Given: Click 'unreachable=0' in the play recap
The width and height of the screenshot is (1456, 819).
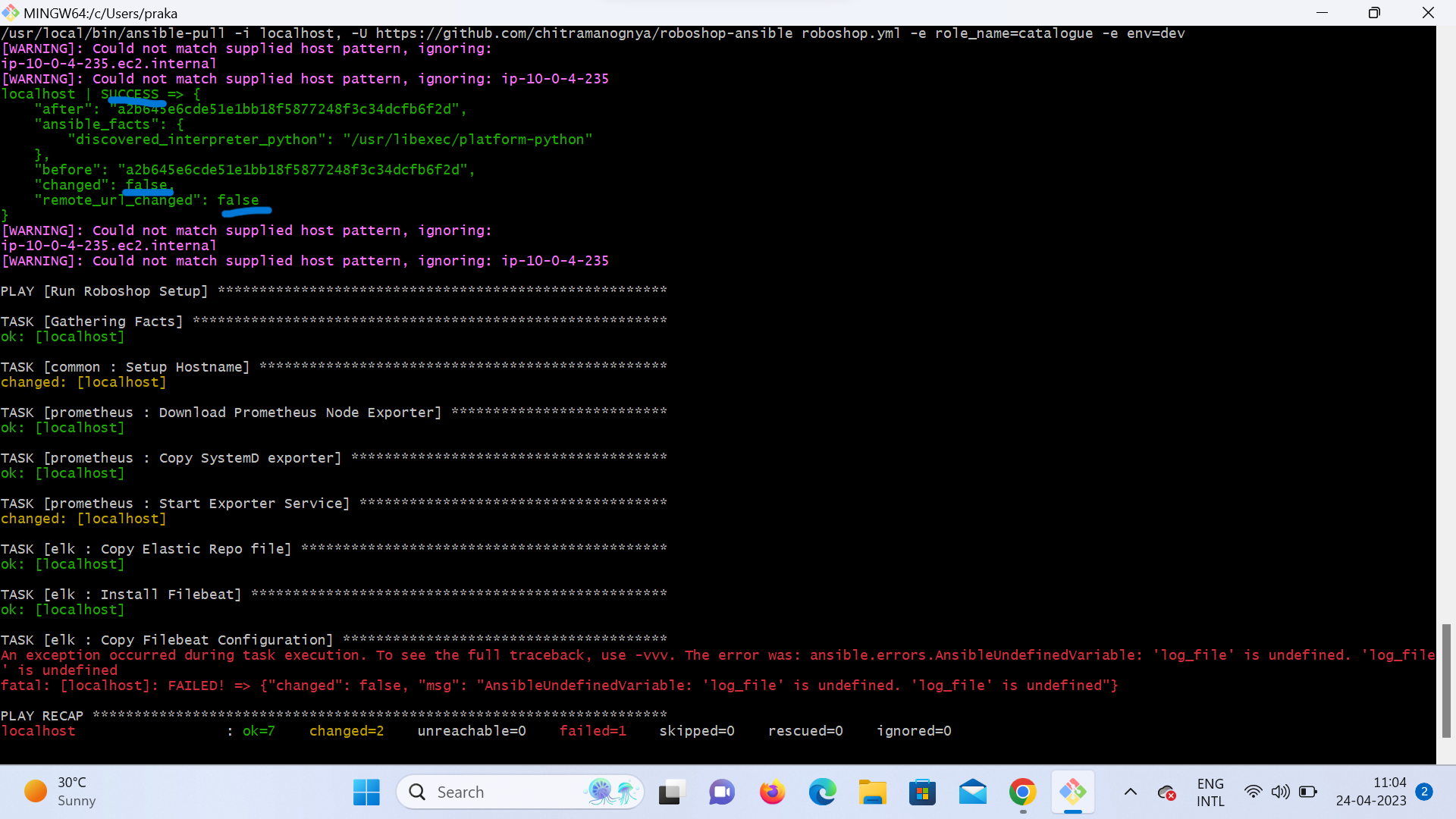Looking at the screenshot, I should tap(472, 731).
